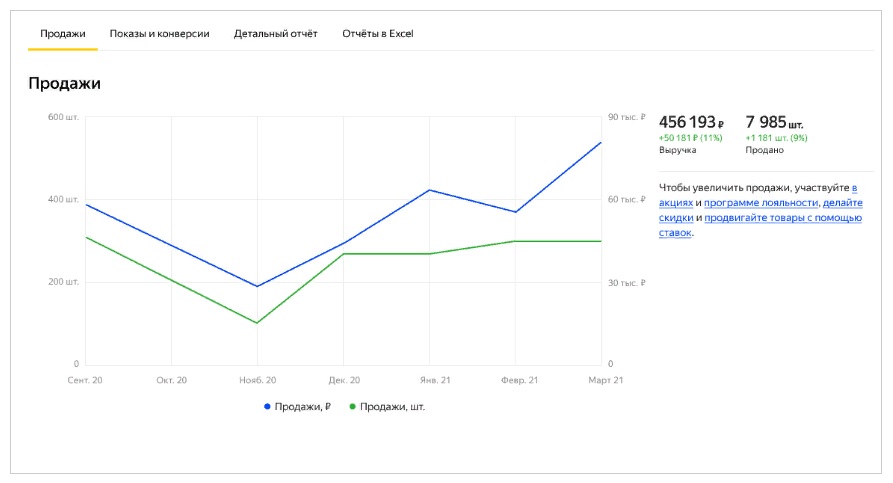
Task: Click blue line lowest point at Нояб. 20
Action: tap(257, 287)
